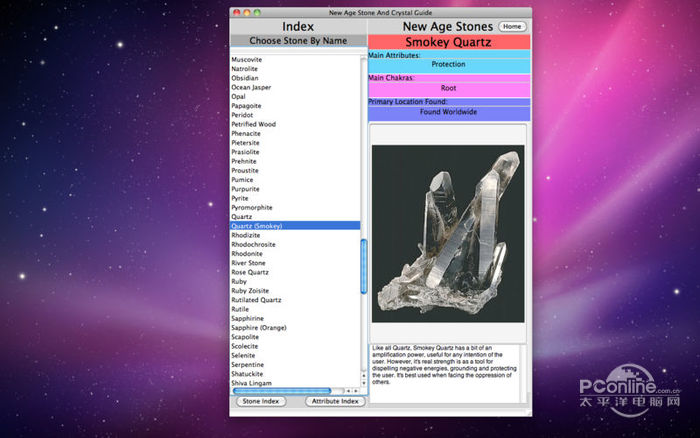Zoom the window with green button

[x=257, y=12]
